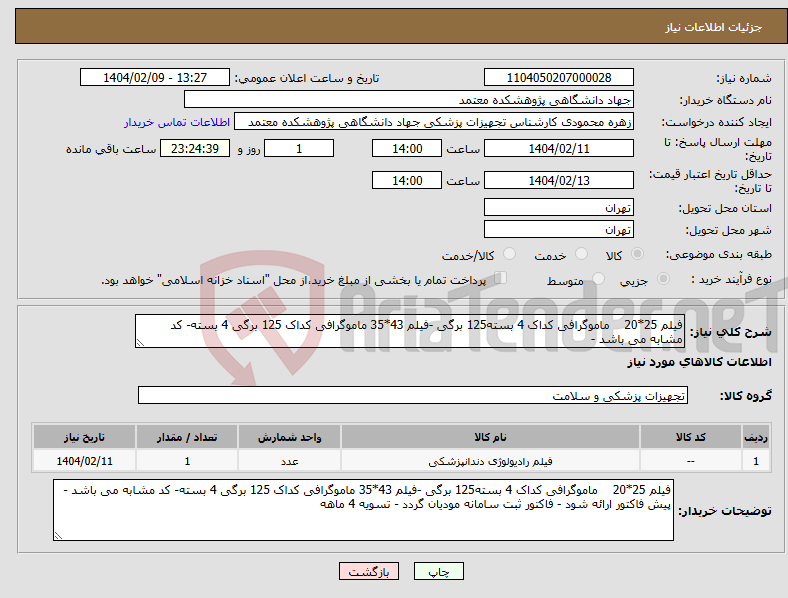Click the تعداد / مقدار column header
Screen dimensions: 788x598
[187, 437]
